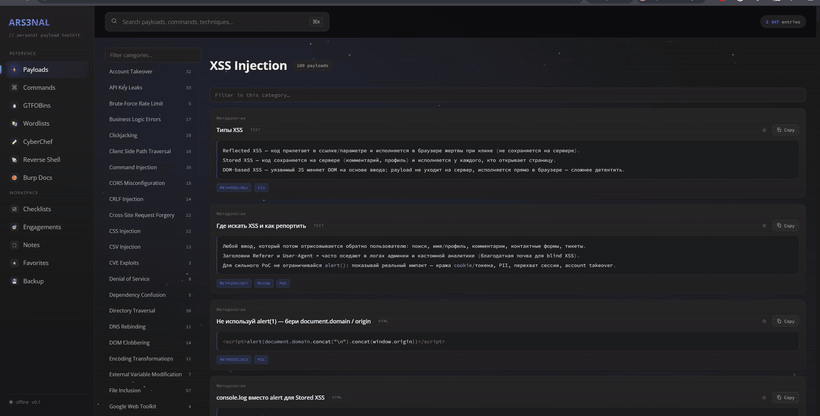Click the XSS tag on "Типы XSS" card
The height and width of the screenshot is (416, 820).
(261, 188)
